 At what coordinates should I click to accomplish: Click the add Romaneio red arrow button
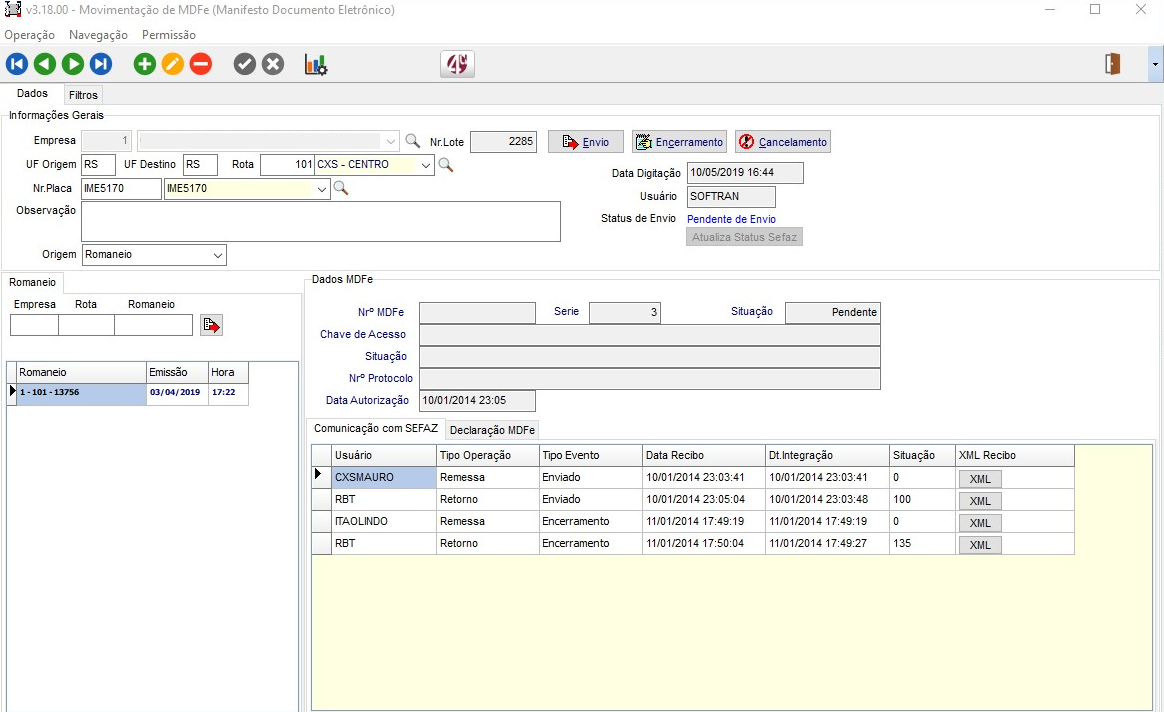[x=211, y=325]
